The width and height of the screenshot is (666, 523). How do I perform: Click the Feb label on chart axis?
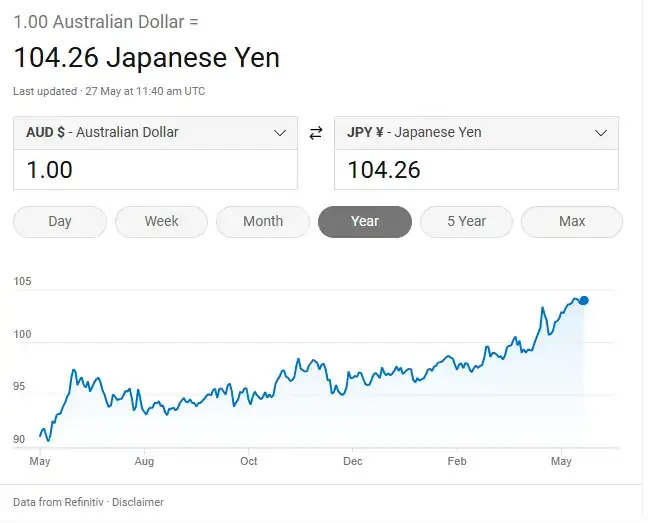[457, 461]
